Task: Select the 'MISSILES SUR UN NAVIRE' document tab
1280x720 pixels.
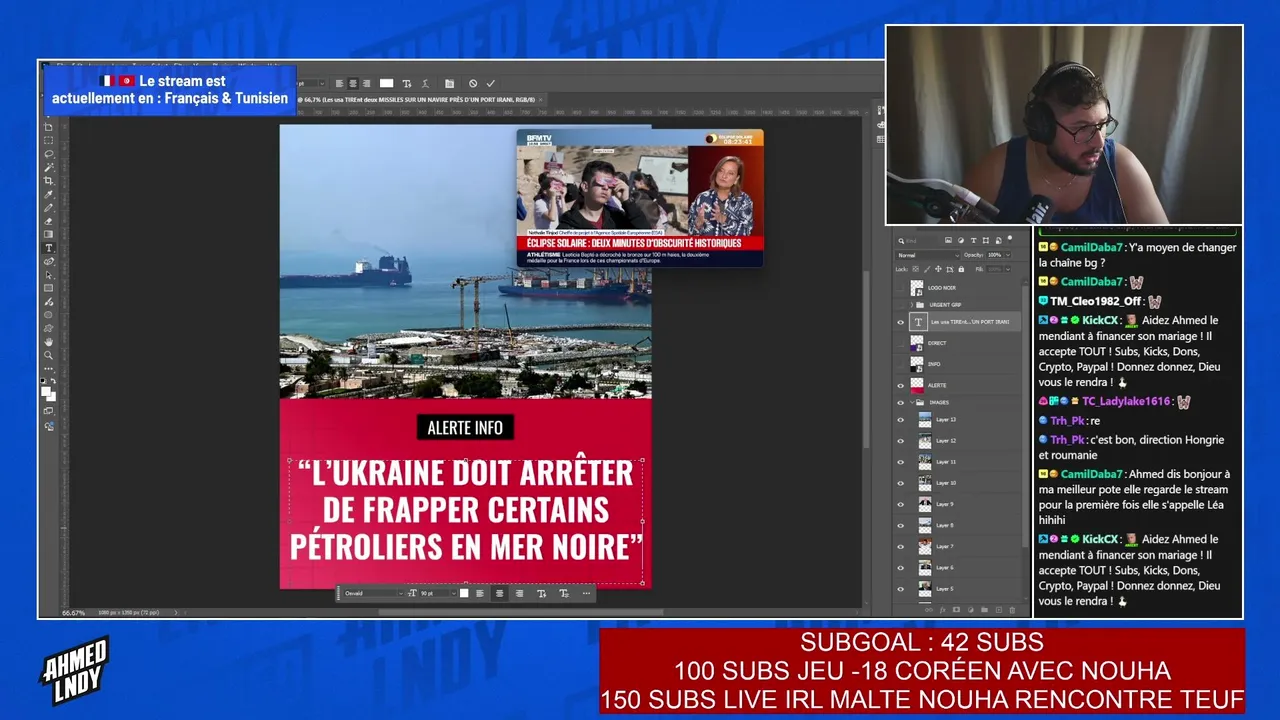Action: [x=420, y=99]
